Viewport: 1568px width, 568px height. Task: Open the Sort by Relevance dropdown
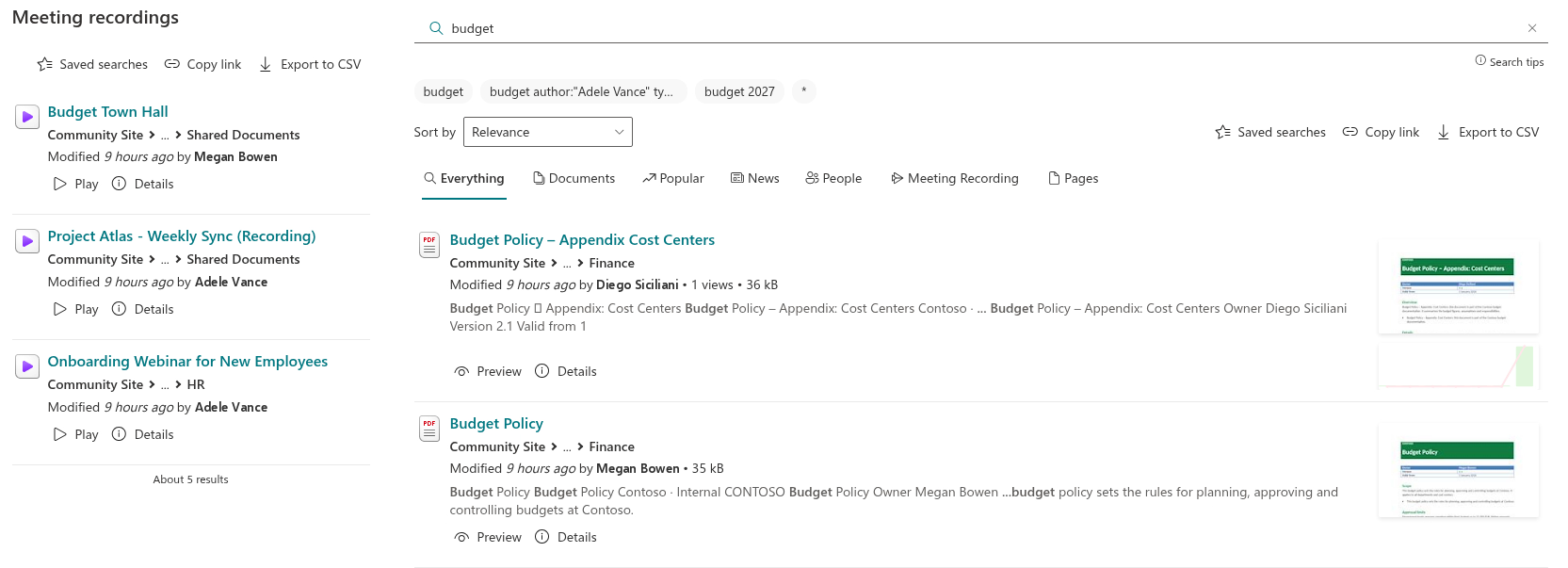click(548, 132)
